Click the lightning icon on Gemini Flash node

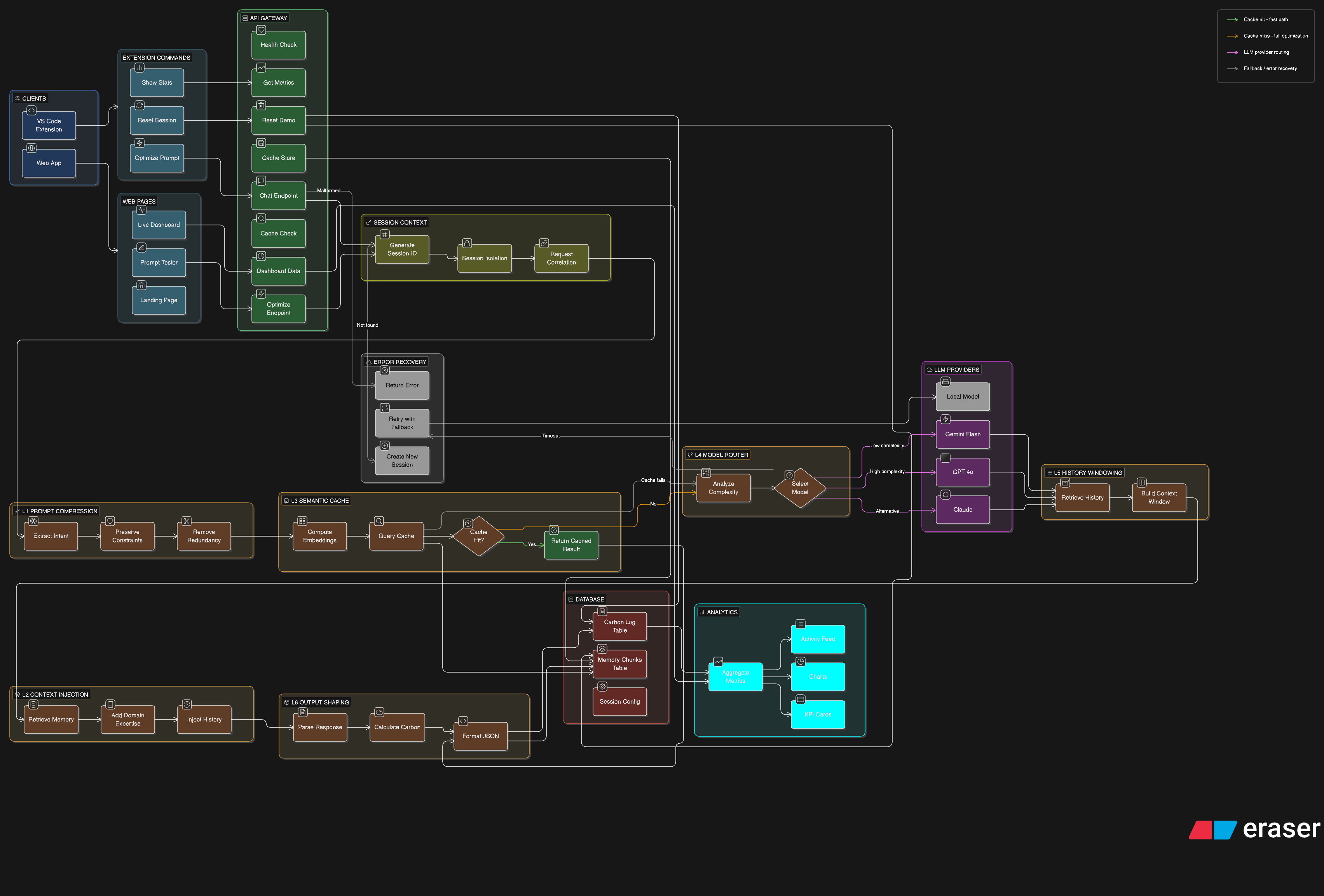coord(945,419)
